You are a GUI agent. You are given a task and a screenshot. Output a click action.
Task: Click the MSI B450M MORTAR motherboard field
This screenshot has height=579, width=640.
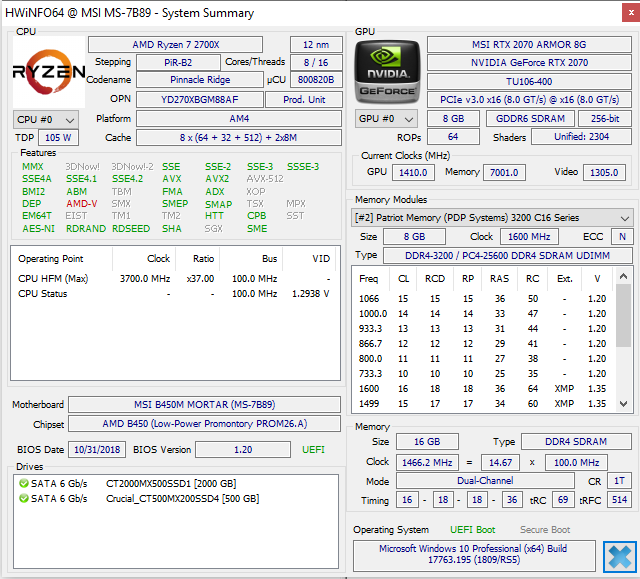coord(204,404)
